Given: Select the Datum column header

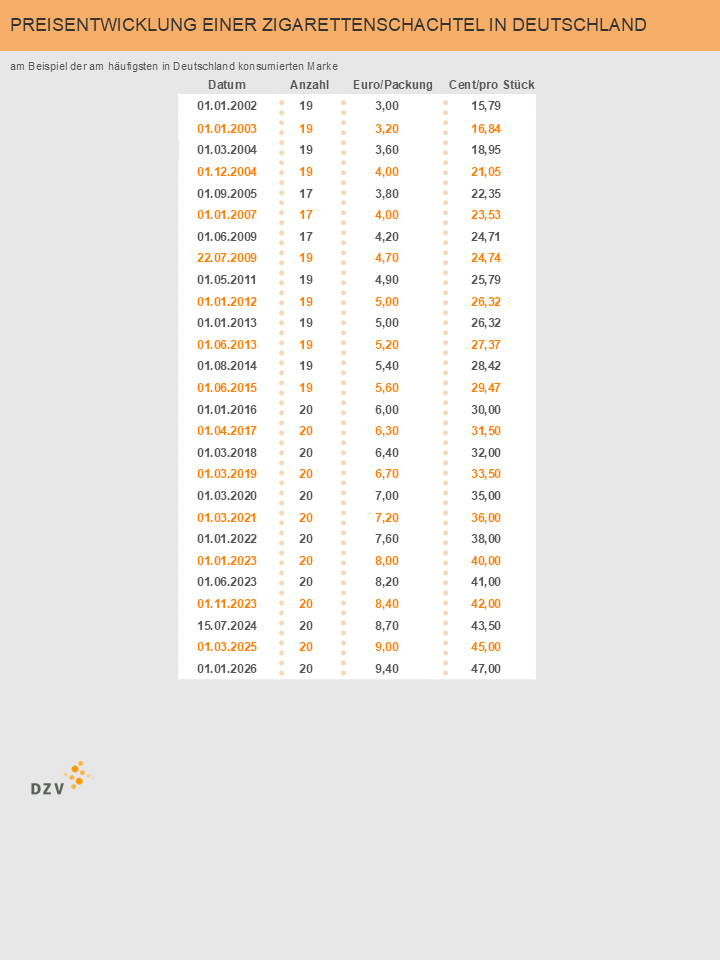Looking at the screenshot, I should point(227,85).
